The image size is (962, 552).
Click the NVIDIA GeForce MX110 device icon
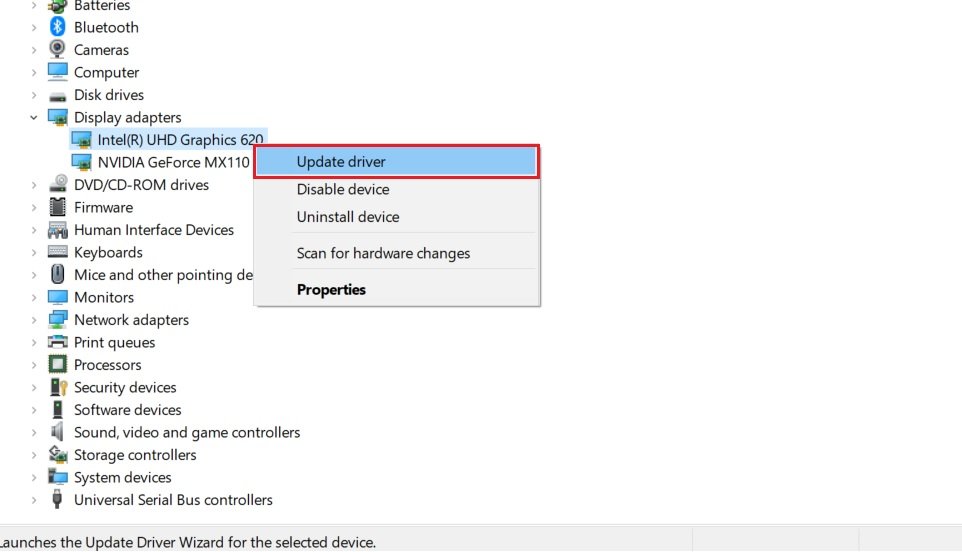[x=81, y=162]
